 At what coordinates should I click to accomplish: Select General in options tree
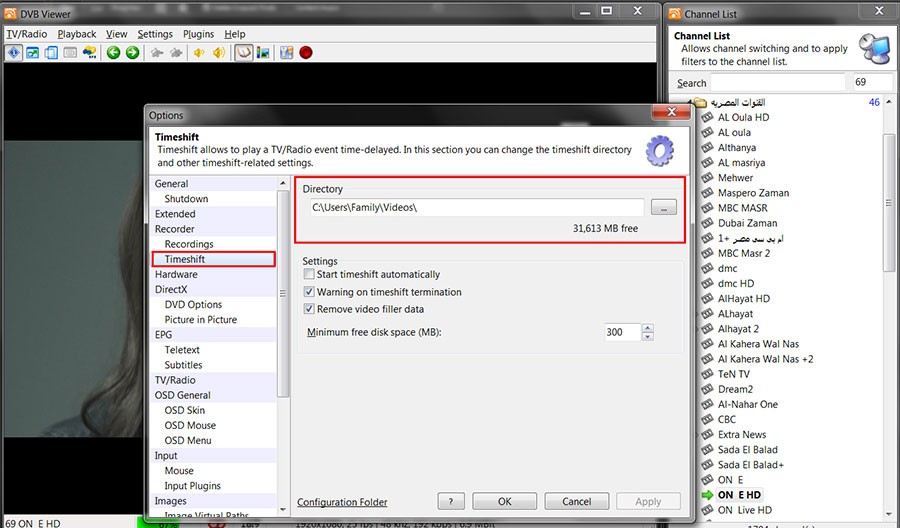pos(172,184)
